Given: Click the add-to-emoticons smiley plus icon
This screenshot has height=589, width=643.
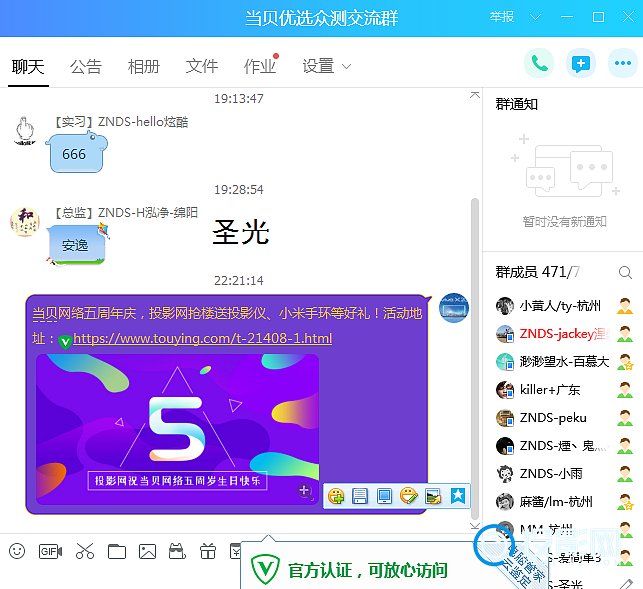Looking at the screenshot, I should (336, 496).
